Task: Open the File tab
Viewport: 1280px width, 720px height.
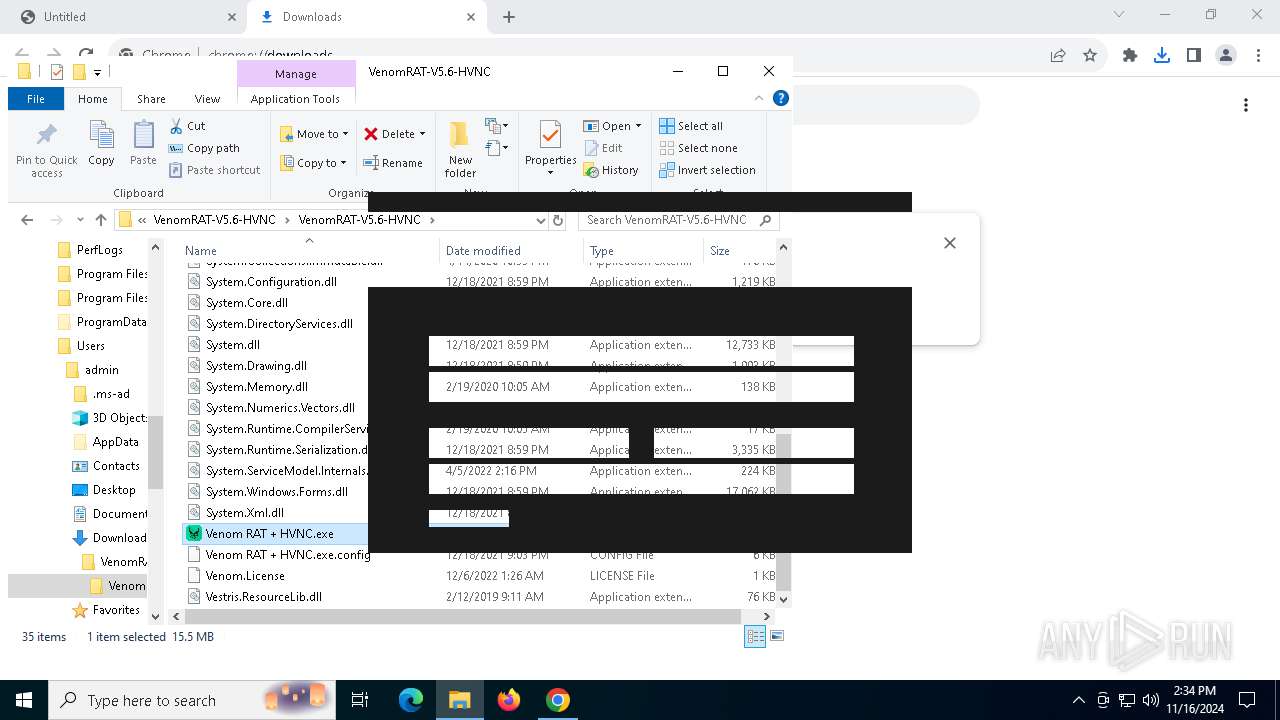Action: click(x=36, y=99)
